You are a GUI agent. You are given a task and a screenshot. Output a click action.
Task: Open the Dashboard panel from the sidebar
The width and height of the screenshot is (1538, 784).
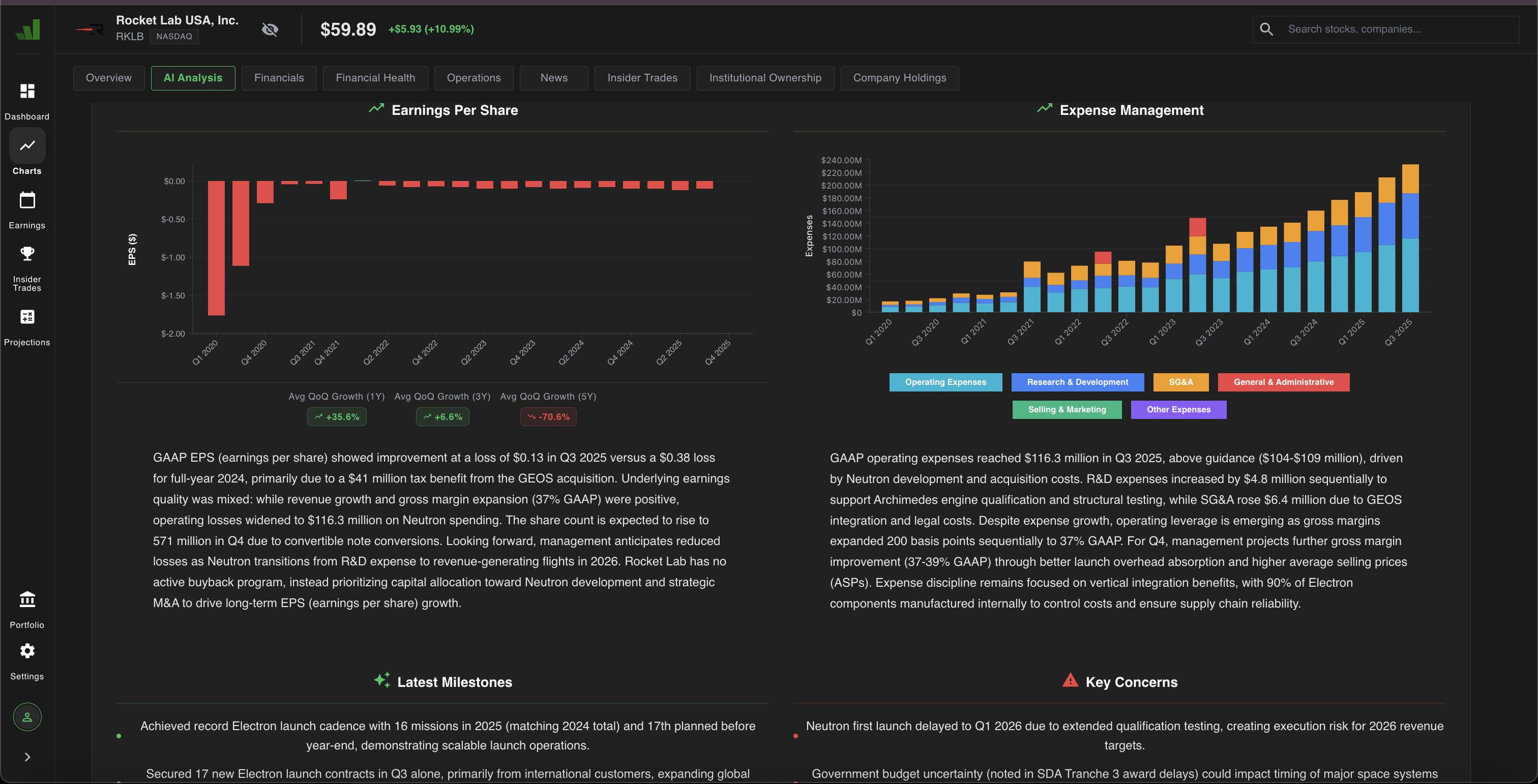pyautogui.click(x=27, y=91)
